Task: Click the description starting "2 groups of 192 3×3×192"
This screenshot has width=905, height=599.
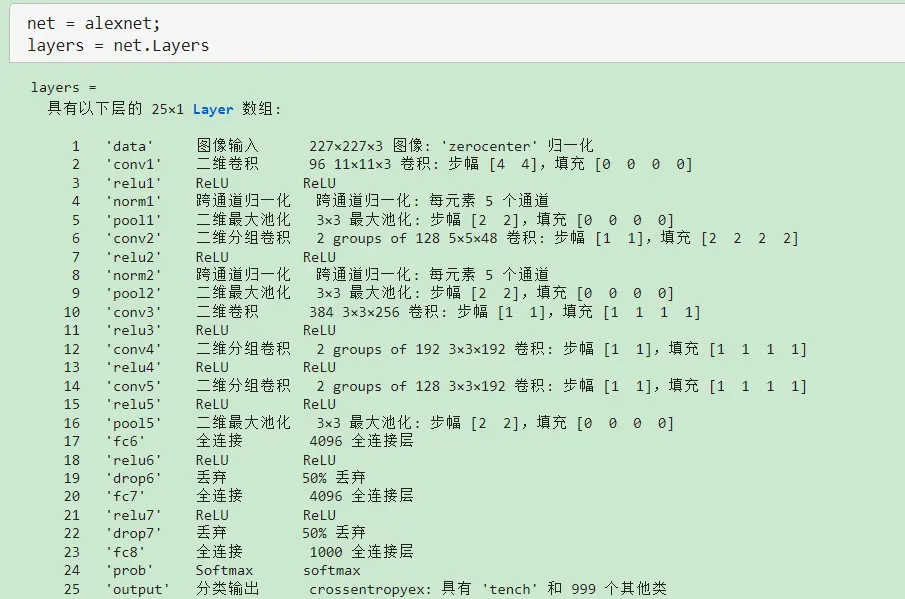Action: click(x=562, y=349)
